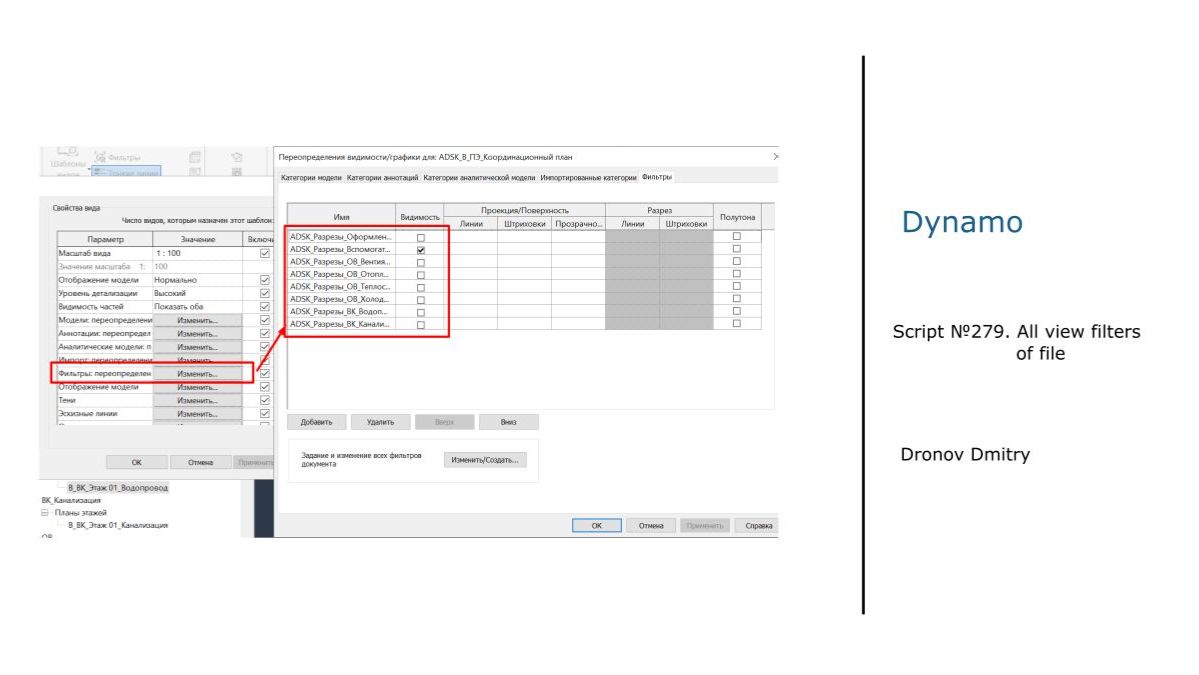
Task: Click Изменить... for Фильтры: переопределен row
Action: click(197, 374)
